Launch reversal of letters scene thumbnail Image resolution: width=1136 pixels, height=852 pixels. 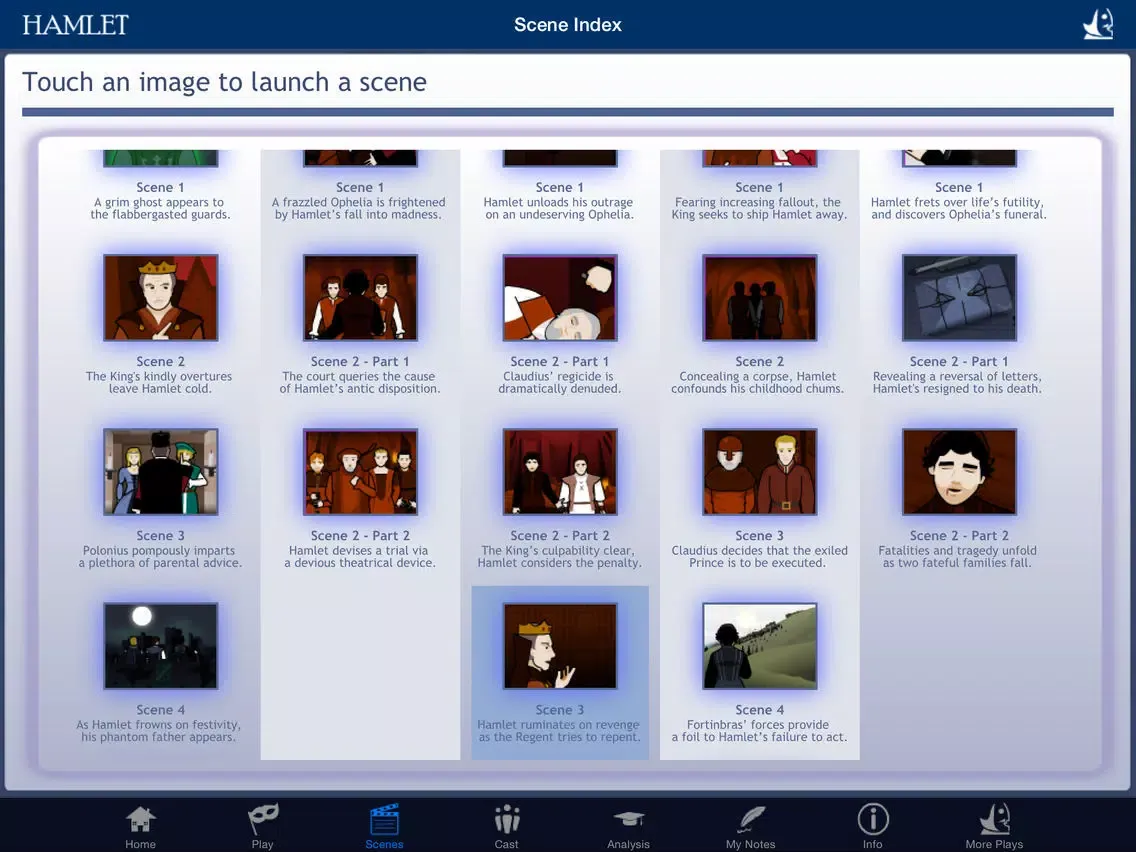pyautogui.click(x=959, y=298)
